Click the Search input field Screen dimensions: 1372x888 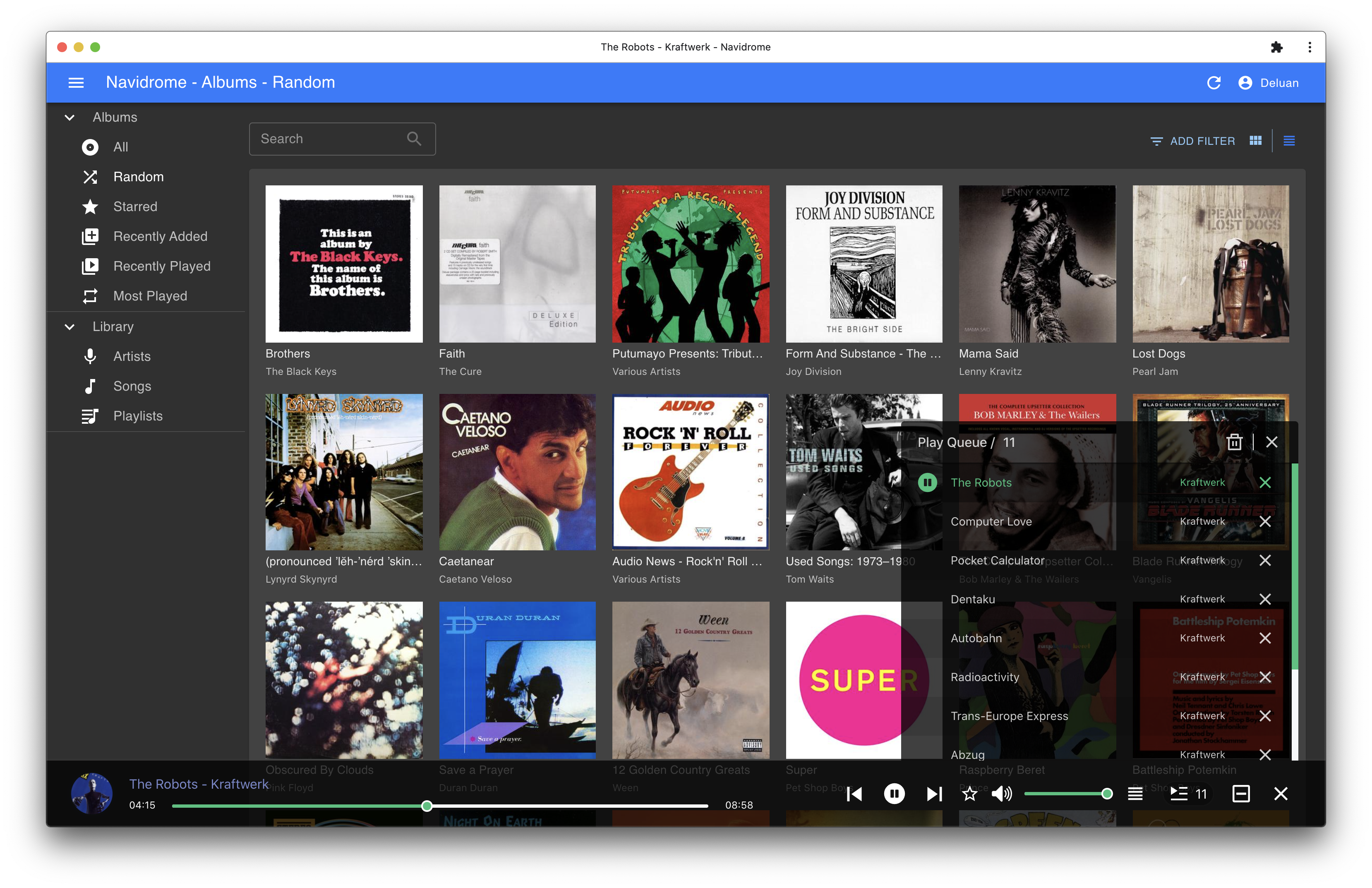point(341,138)
